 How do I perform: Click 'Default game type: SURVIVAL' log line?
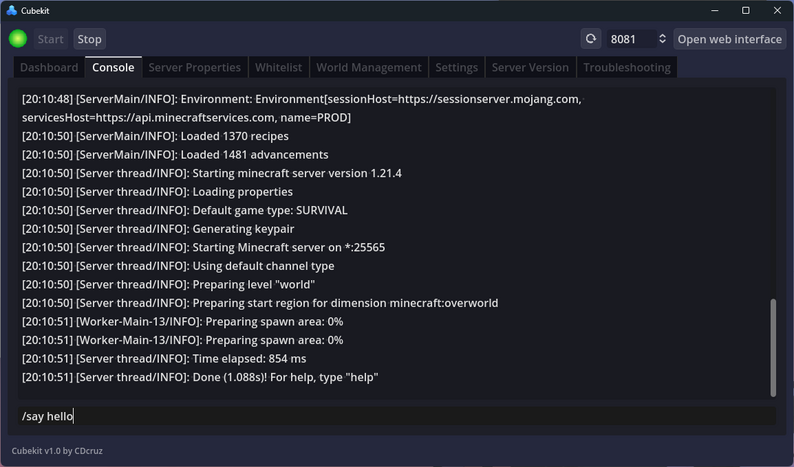[x=184, y=210]
